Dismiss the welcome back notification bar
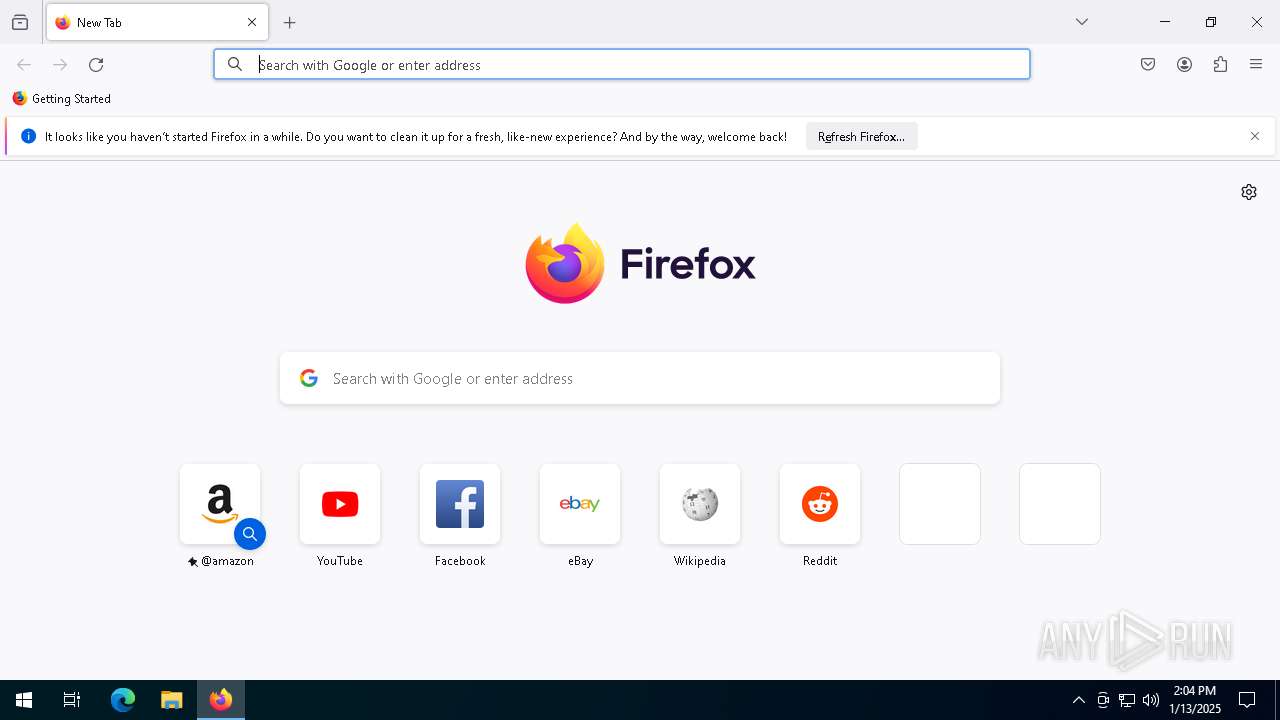 pyautogui.click(x=1255, y=136)
